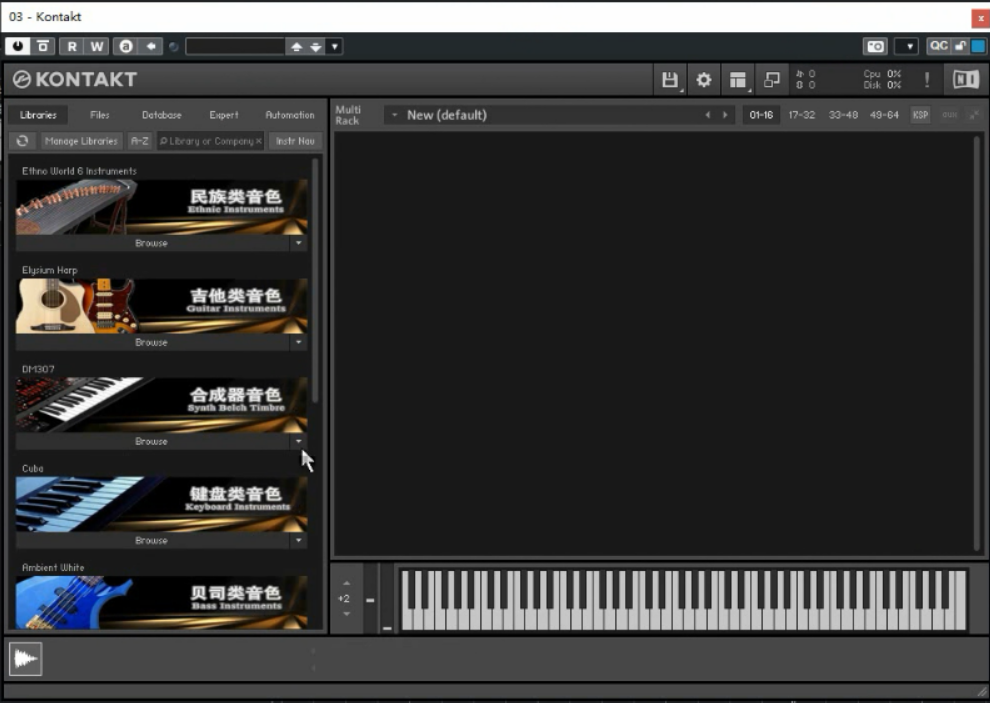This screenshot has height=703, width=990.
Task: Click Browse under Guitar Instruments library
Action: pyautogui.click(x=151, y=342)
